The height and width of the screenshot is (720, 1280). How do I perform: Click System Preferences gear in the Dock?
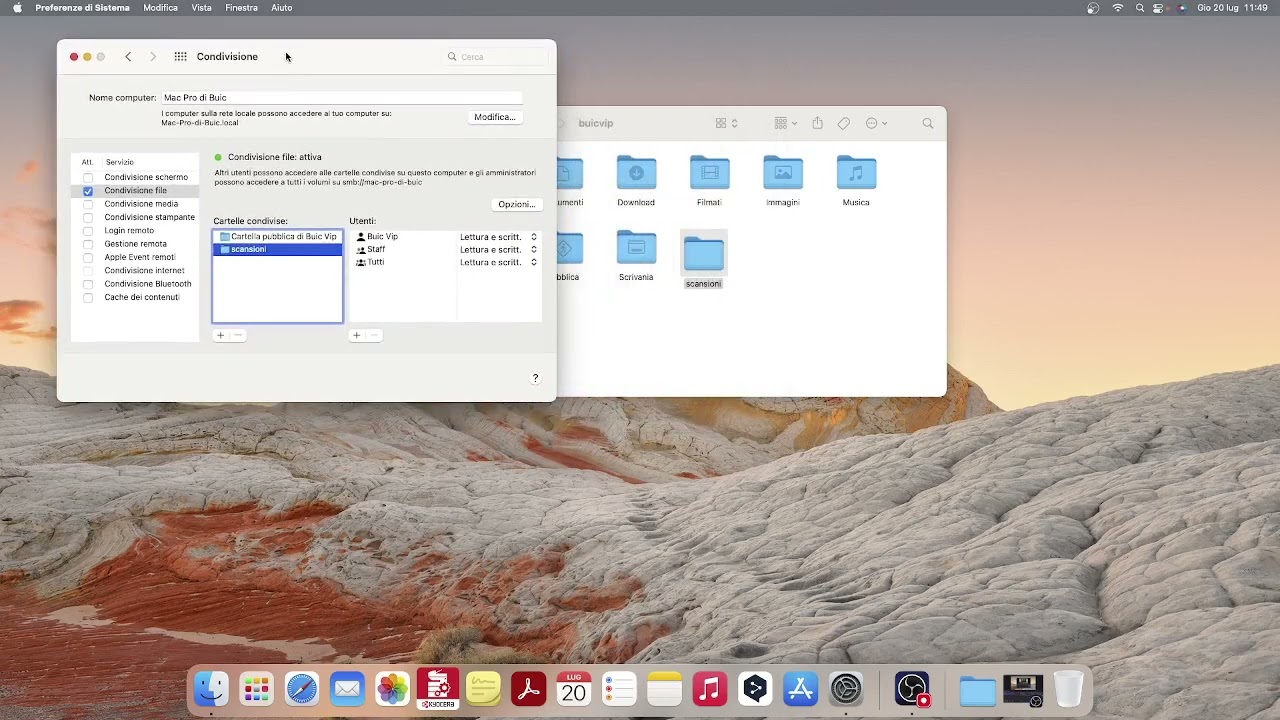846,689
